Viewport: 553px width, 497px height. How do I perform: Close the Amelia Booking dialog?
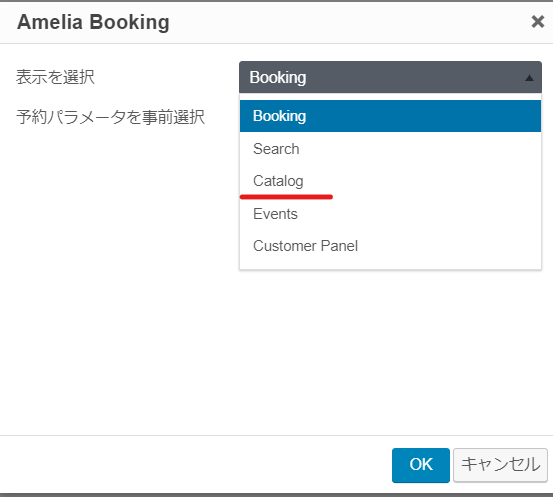click(537, 22)
